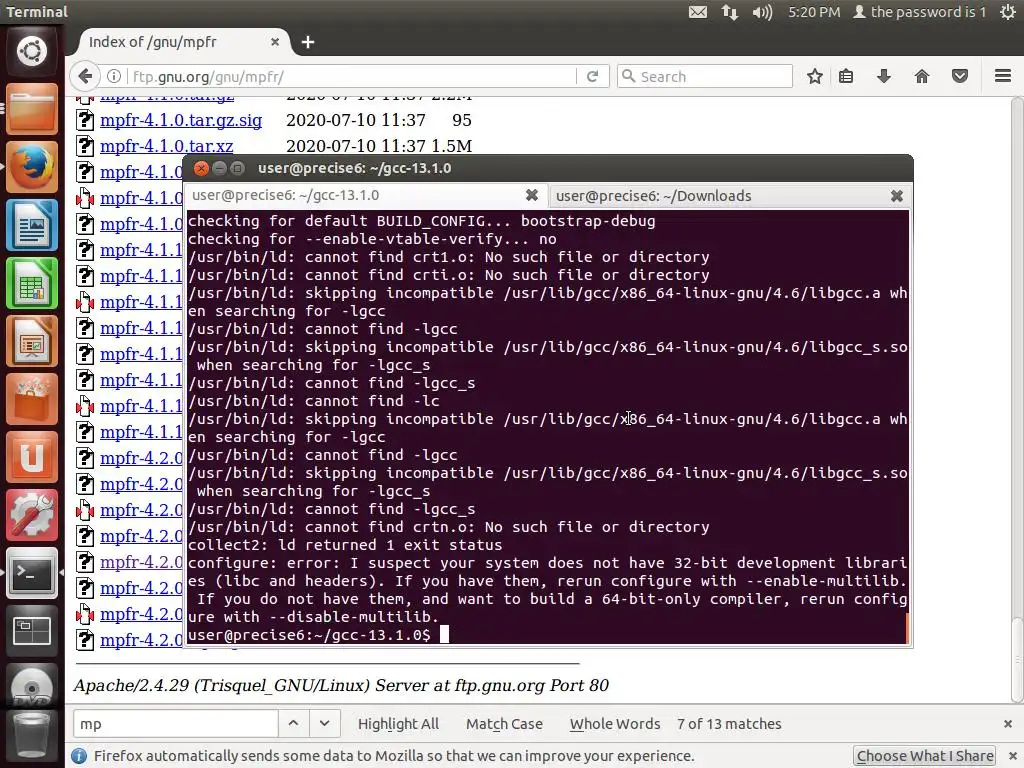Open Firefox downloads arrow

(x=884, y=76)
